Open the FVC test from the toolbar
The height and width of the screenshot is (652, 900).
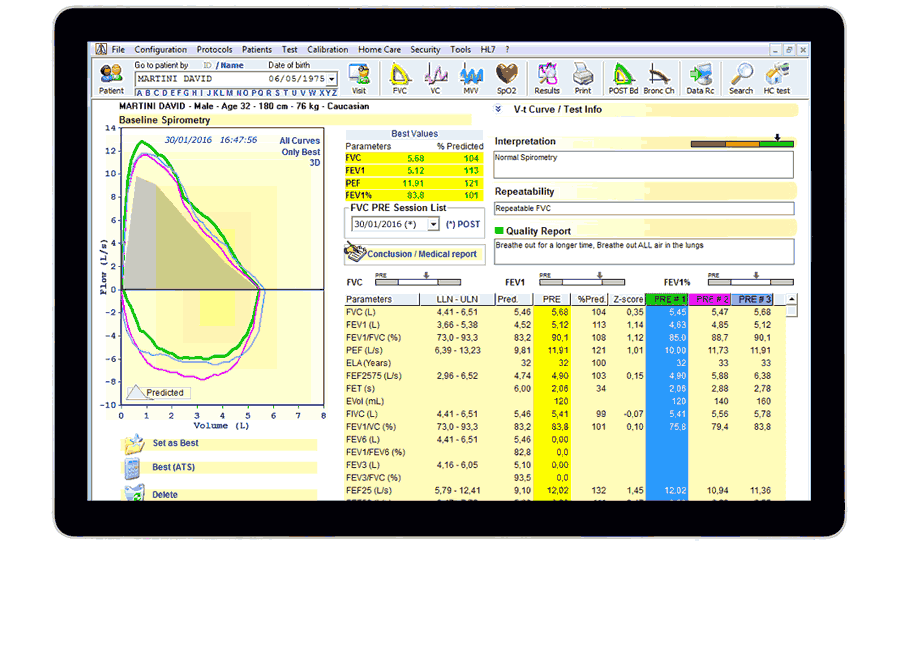[x=400, y=77]
